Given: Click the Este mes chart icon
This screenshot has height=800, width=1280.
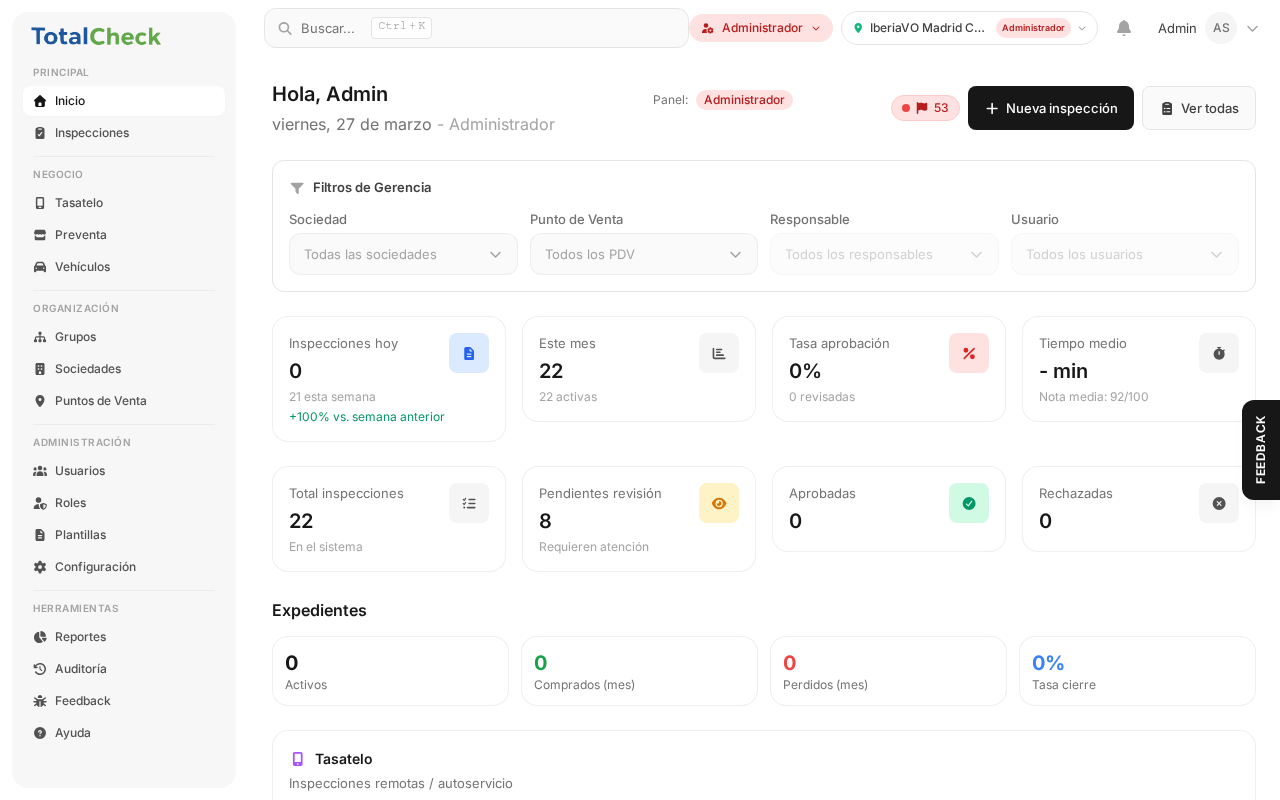Looking at the screenshot, I should (x=719, y=353).
